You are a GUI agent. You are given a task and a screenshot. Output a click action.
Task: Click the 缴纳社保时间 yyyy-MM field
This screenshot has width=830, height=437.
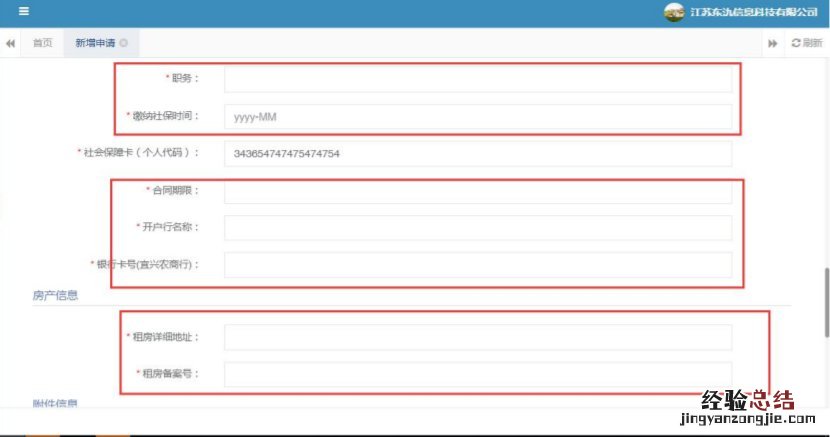pos(478,117)
